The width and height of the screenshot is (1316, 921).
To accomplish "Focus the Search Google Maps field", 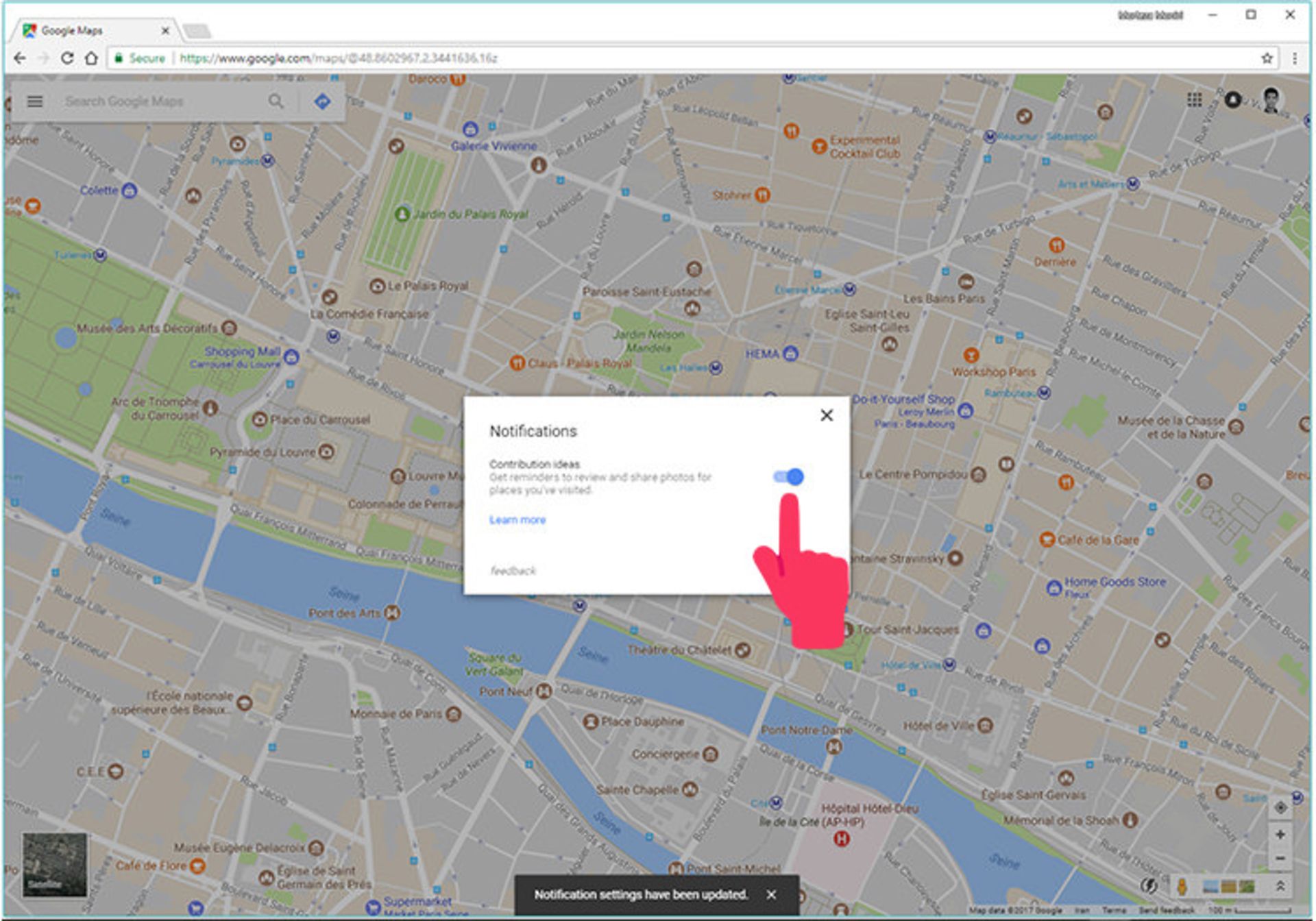I will pyautogui.click(x=161, y=101).
